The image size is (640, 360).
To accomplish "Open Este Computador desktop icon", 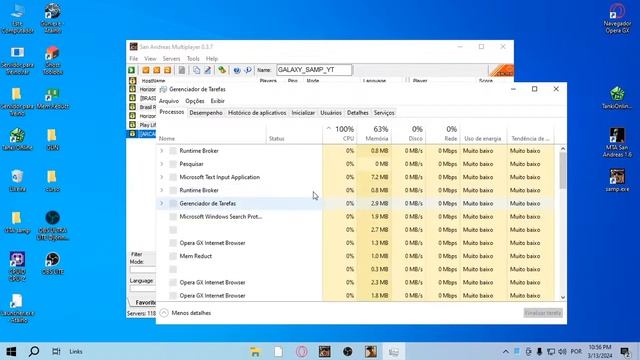I will [17, 18].
